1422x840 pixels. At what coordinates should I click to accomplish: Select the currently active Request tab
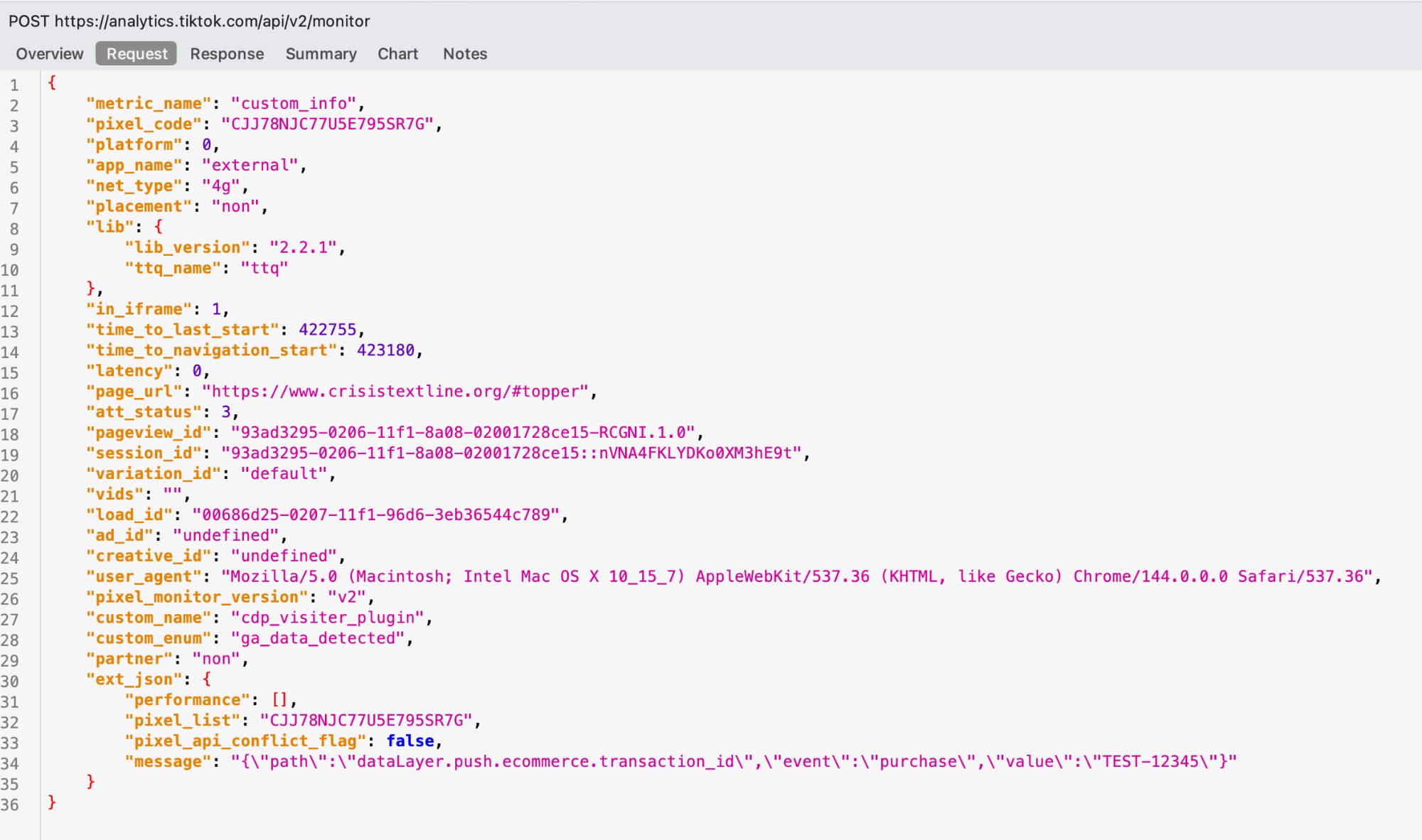(x=136, y=53)
